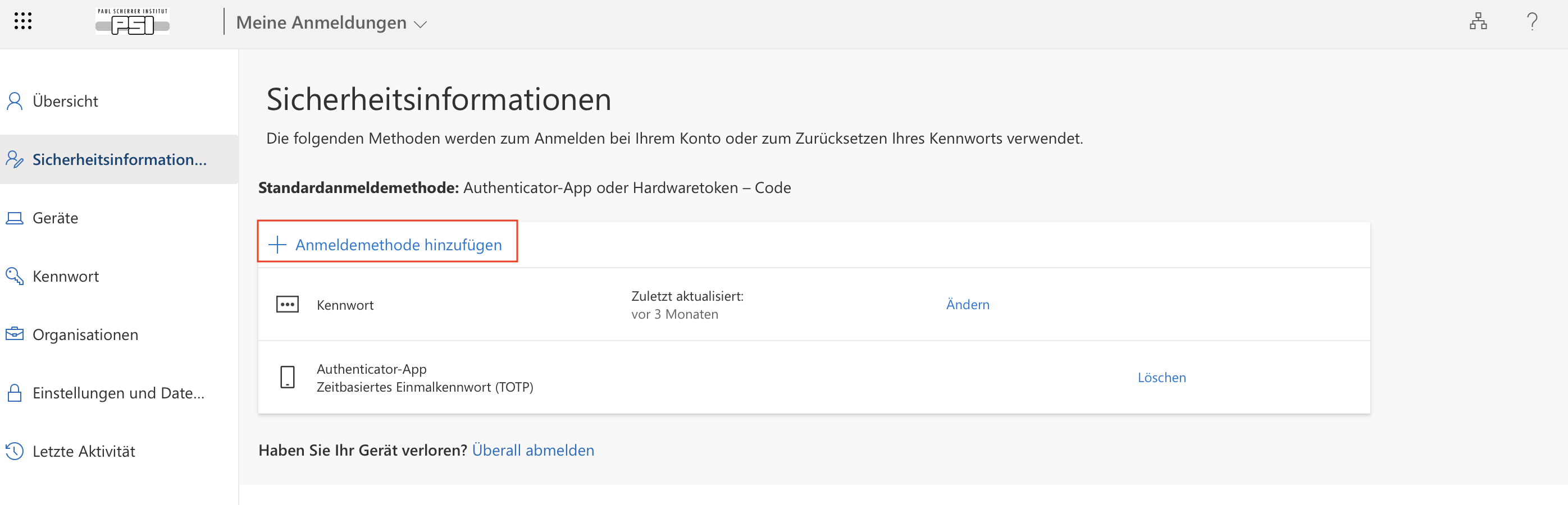Image resolution: width=1568 pixels, height=505 pixels.
Task: Click the Einstellungen und Datenschutz lock icon
Action: point(15,393)
